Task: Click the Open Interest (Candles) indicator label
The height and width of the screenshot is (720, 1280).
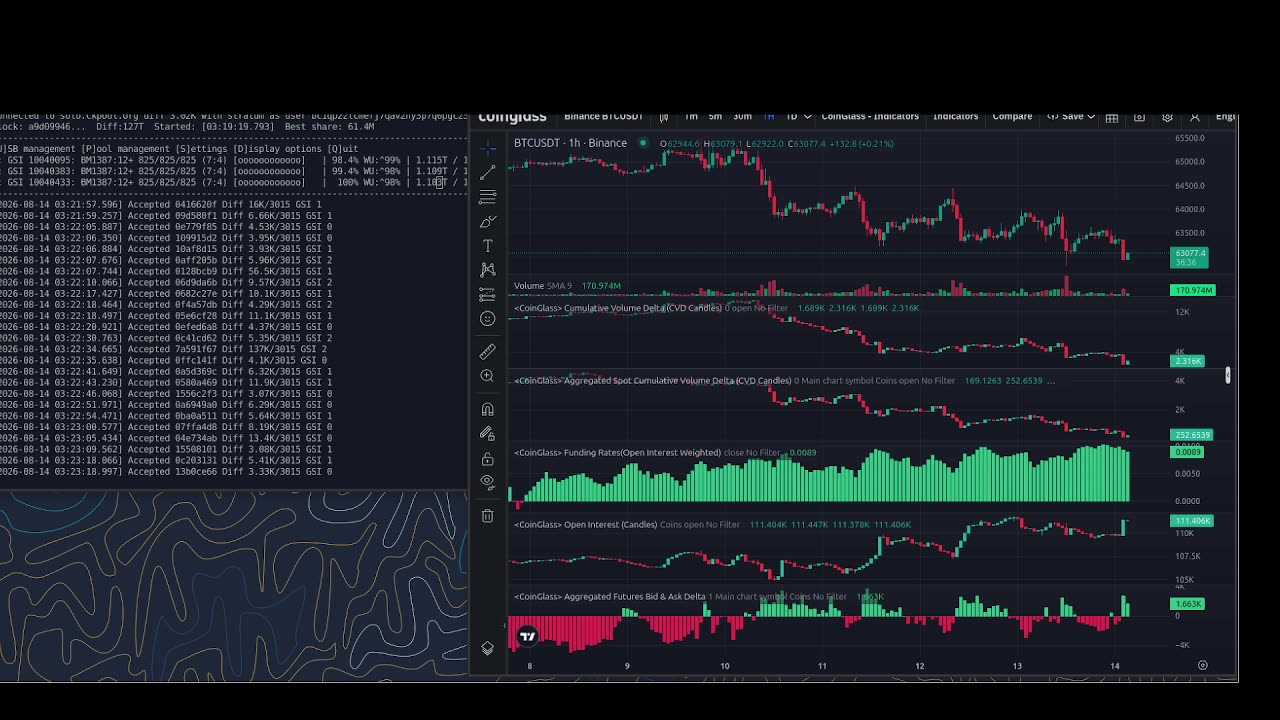Action: click(x=585, y=525)
